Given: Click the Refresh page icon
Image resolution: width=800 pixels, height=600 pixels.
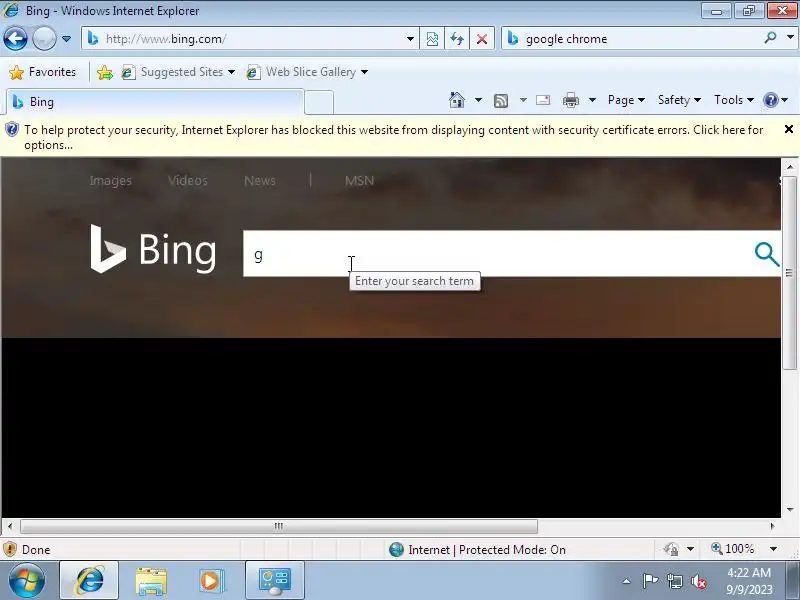Looking at the screenshot, I should click(x=457, y=39).
